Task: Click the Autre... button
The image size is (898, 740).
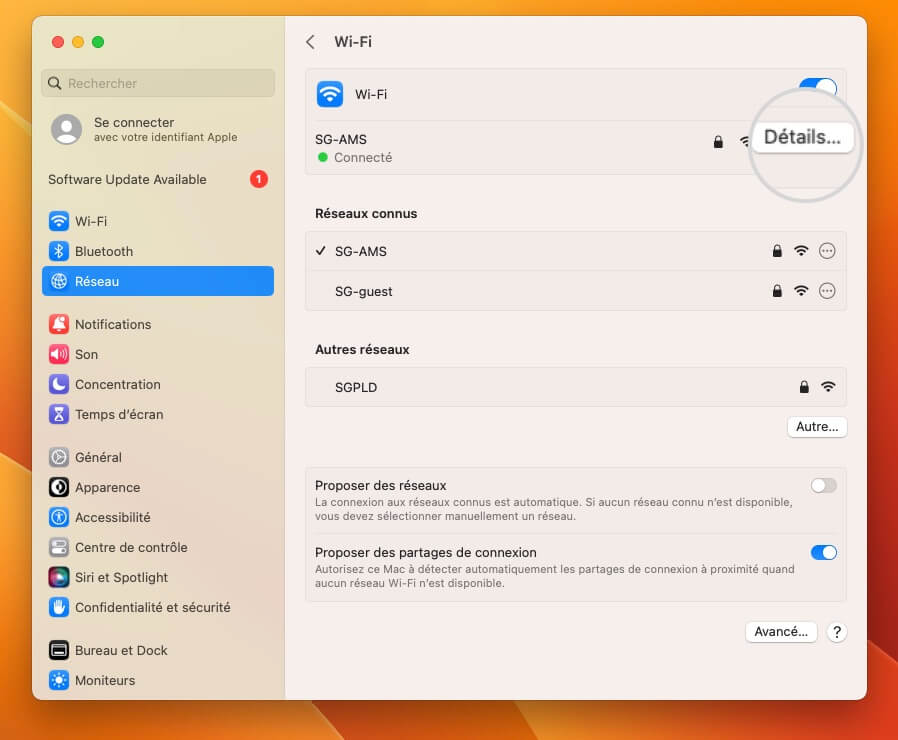Action: pos(817,427)
